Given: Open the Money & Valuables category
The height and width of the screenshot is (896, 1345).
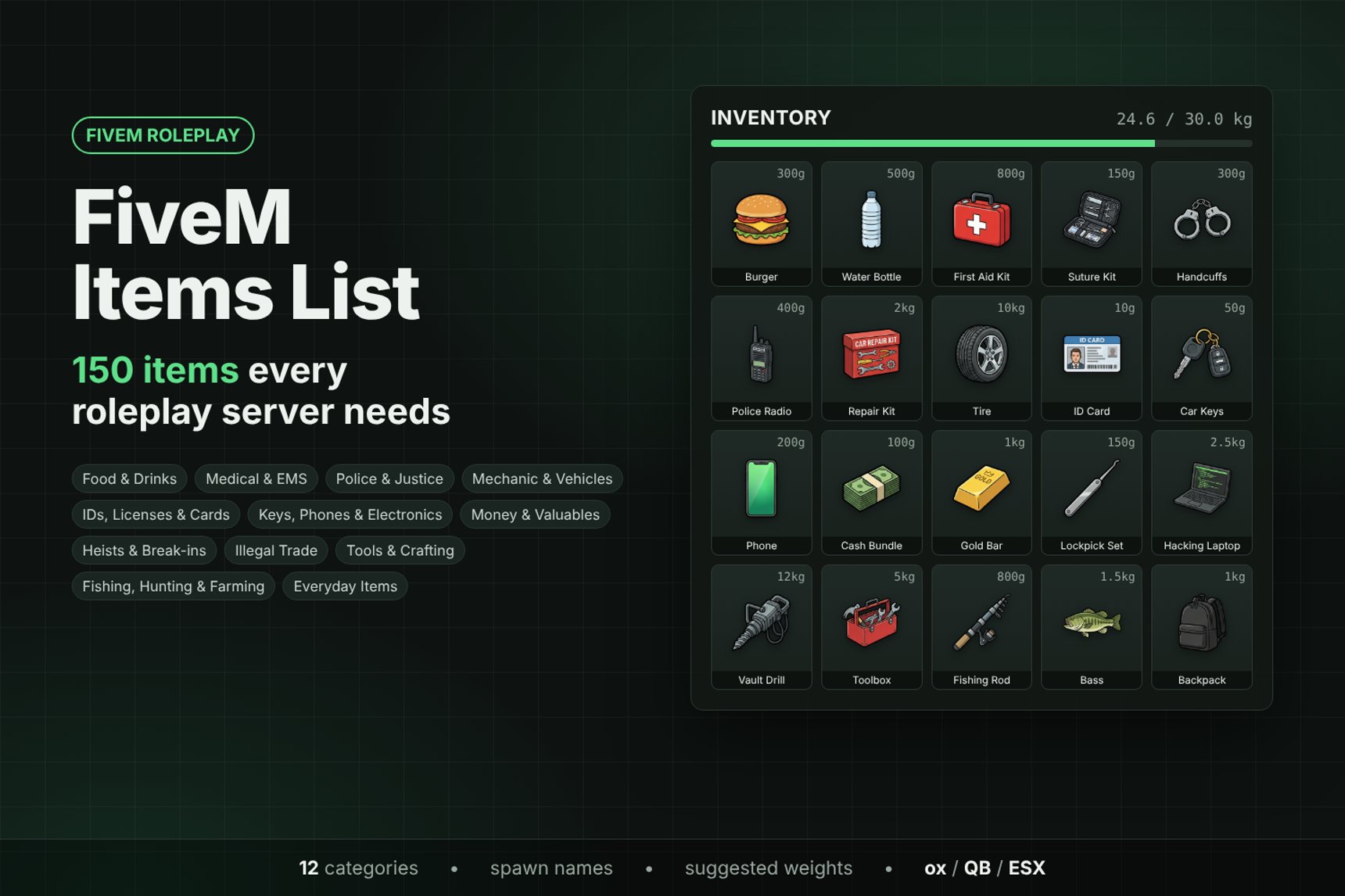Looking at the screenshot, I should tap(535, 514).
